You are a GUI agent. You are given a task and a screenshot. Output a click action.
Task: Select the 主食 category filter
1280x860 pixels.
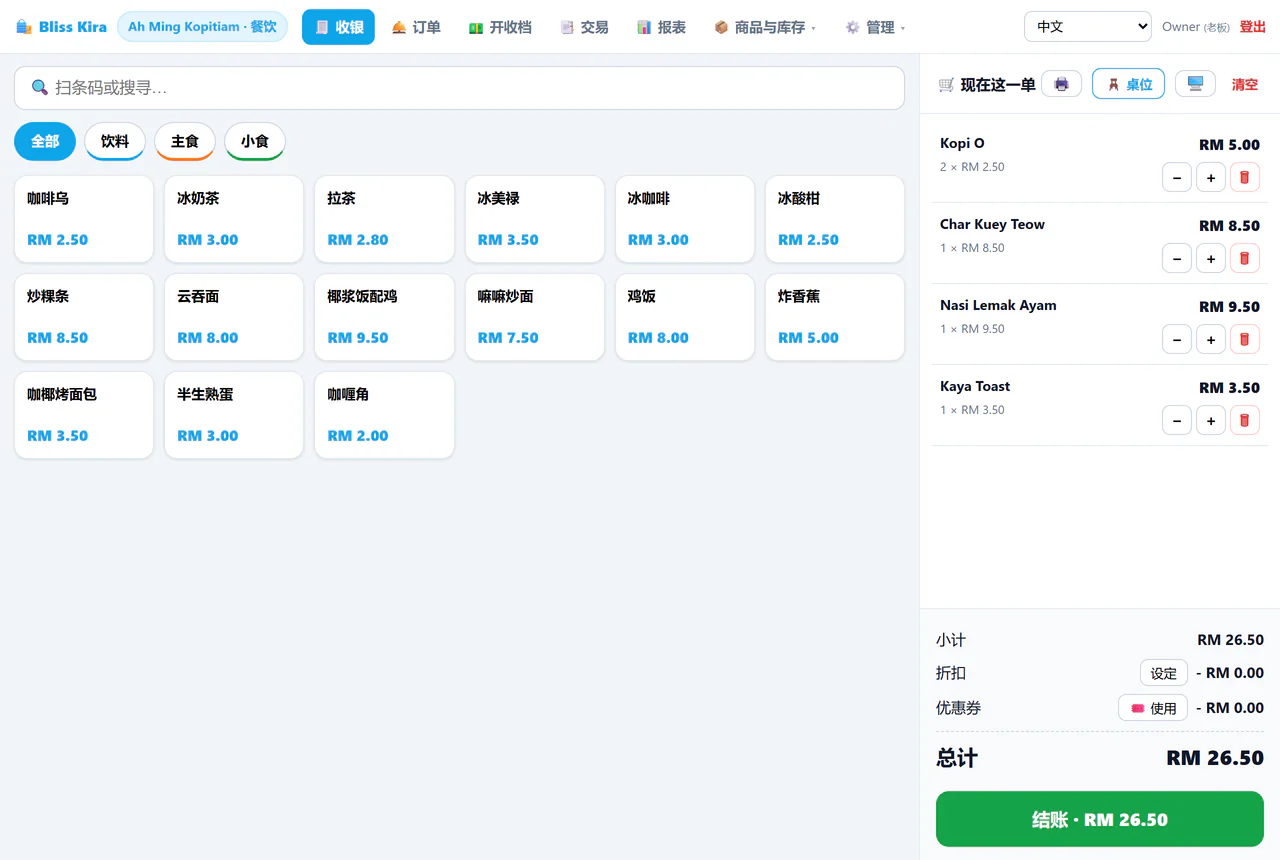point(185,142)
